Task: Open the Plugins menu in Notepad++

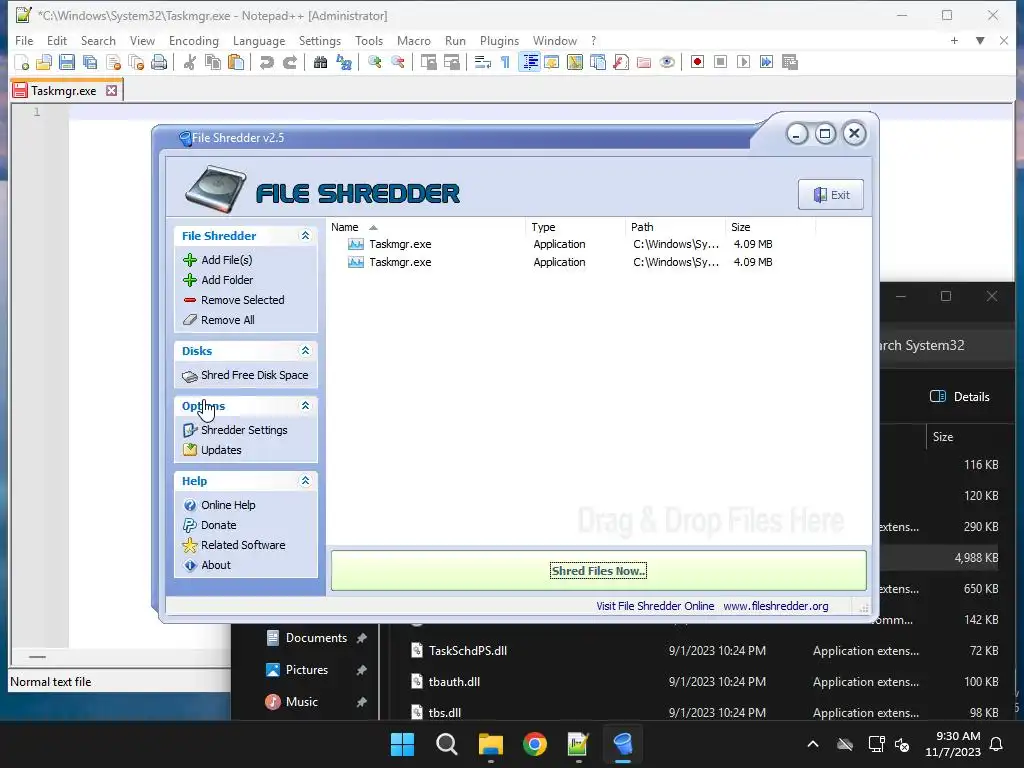Action: [x=500, y=40]
